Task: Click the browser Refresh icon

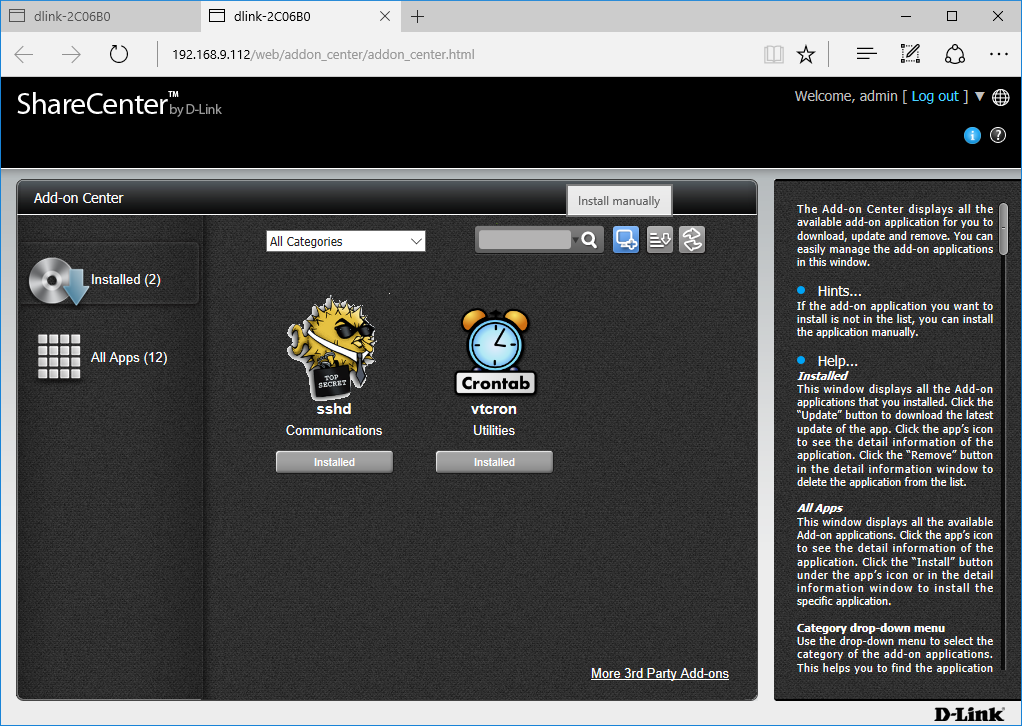Action: pyautogui.click(x=119, y=54)
